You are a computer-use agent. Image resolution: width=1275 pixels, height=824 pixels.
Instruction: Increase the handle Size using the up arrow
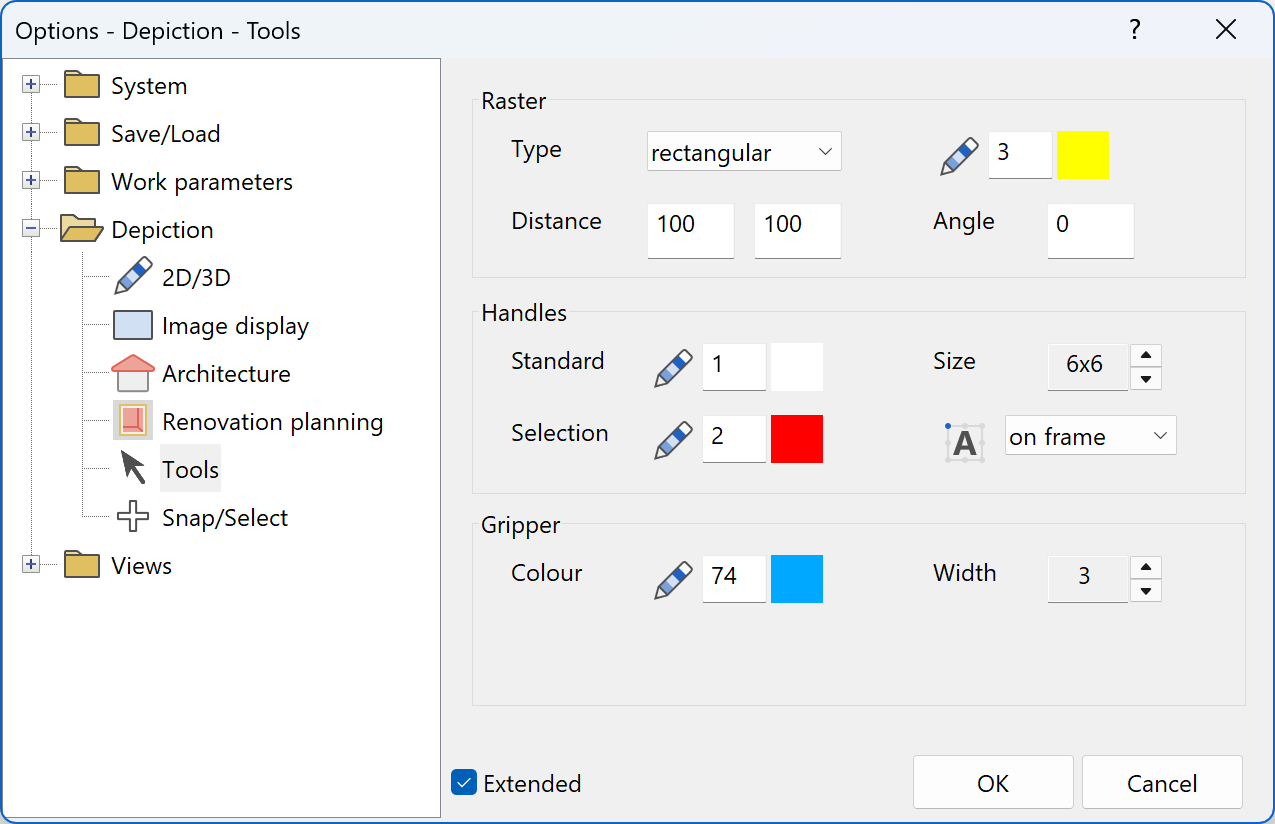tap(1145, 356)
